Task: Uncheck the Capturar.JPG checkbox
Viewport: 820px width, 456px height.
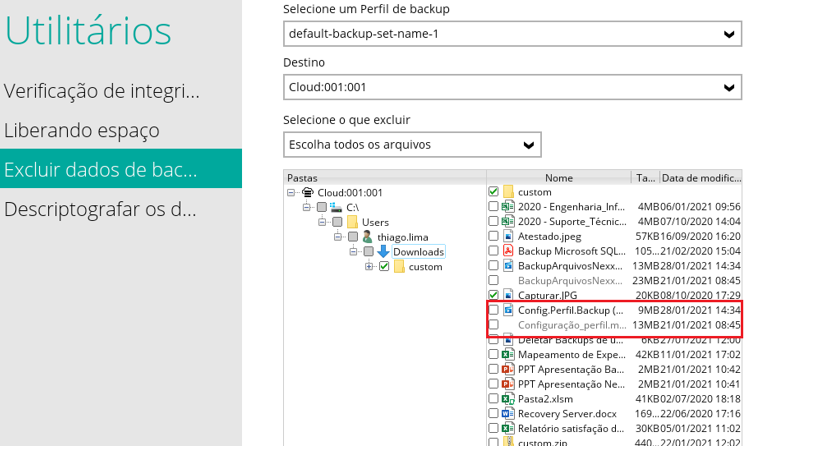Action: (x=493, y=296)
